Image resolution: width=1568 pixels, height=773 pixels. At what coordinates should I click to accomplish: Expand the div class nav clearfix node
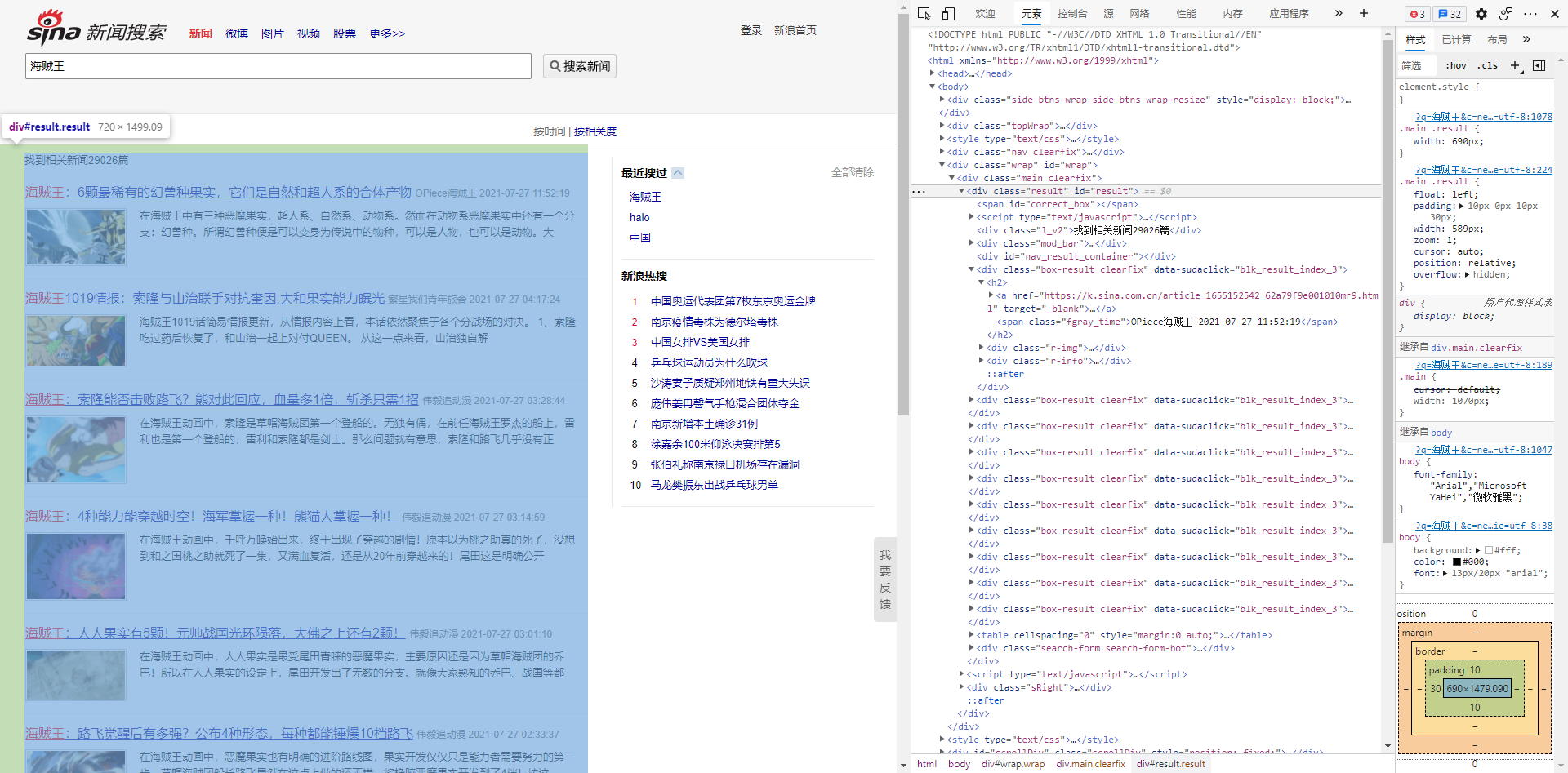tap(942, 152)
